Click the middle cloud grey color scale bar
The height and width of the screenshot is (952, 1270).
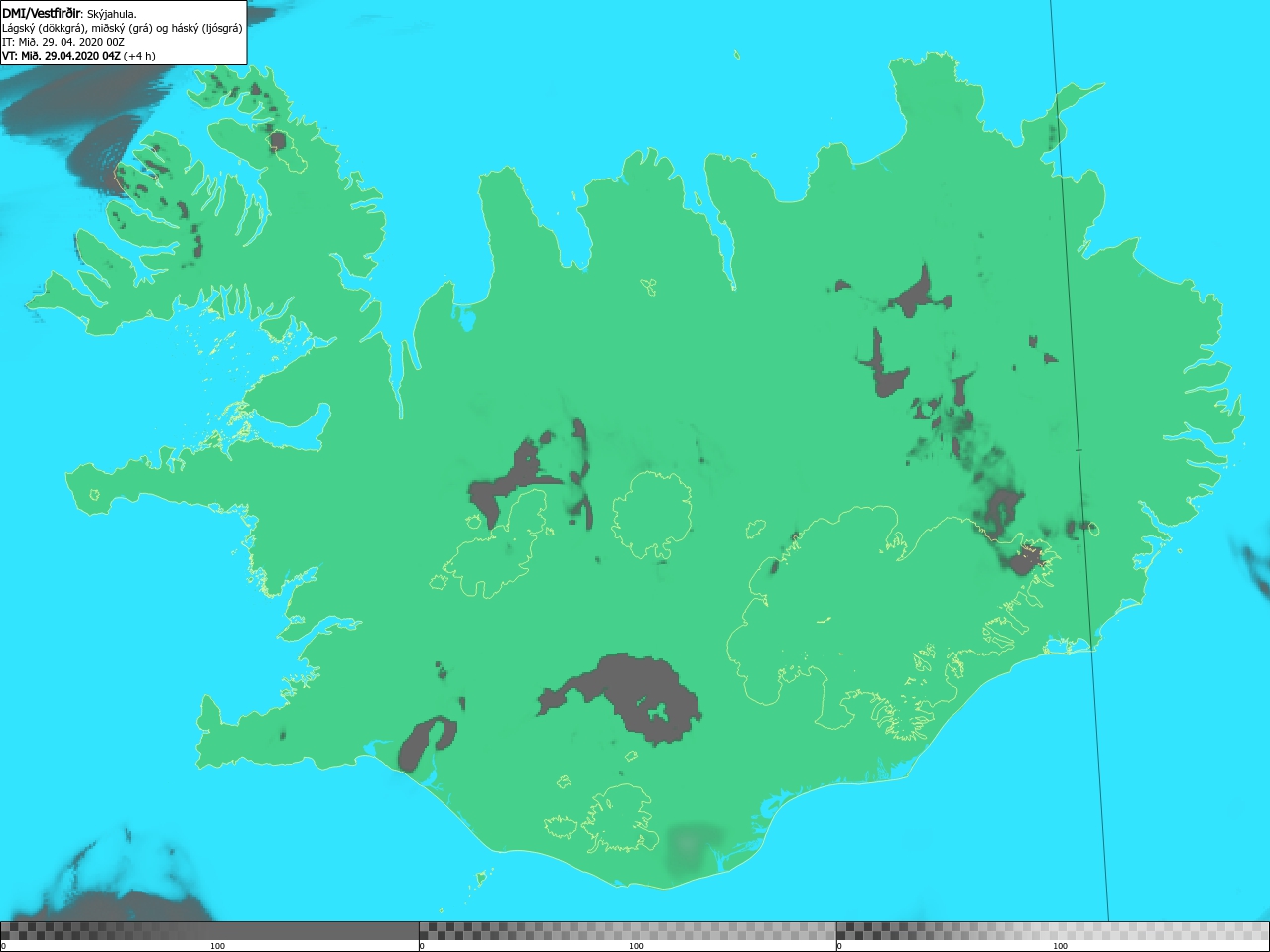[627, 931]
